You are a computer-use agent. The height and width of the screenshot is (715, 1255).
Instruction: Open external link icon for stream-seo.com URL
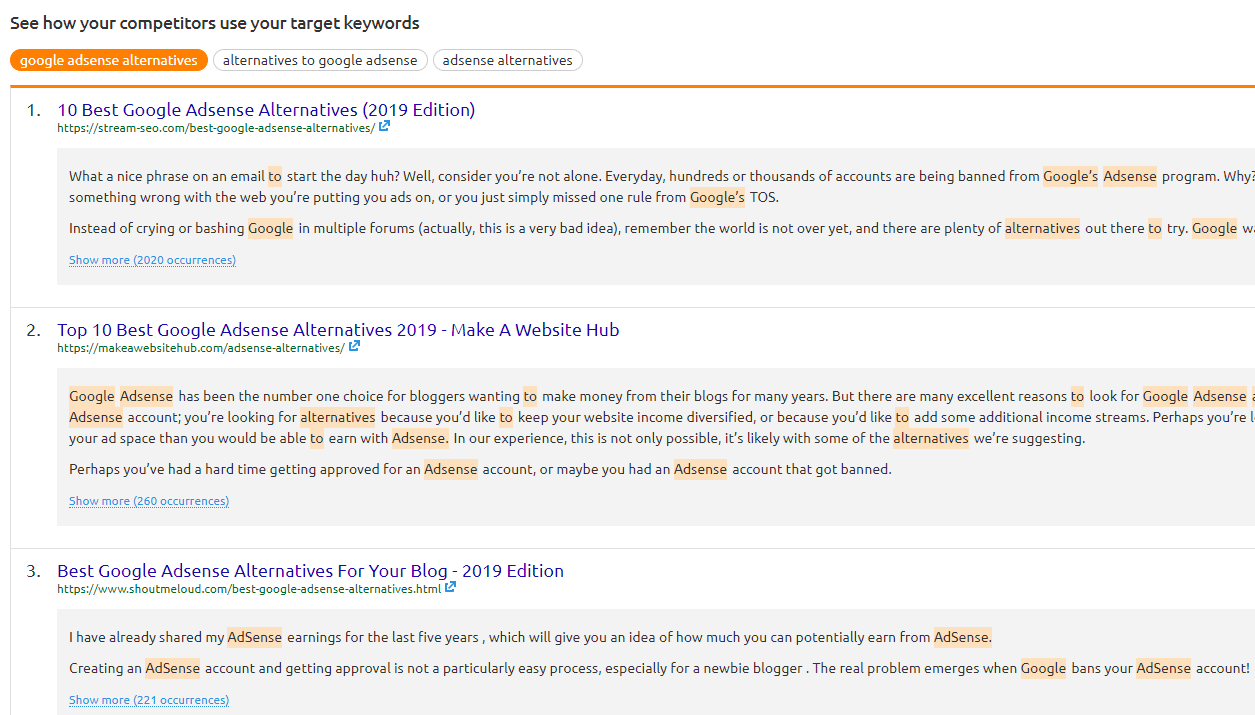tap(384, 127)
